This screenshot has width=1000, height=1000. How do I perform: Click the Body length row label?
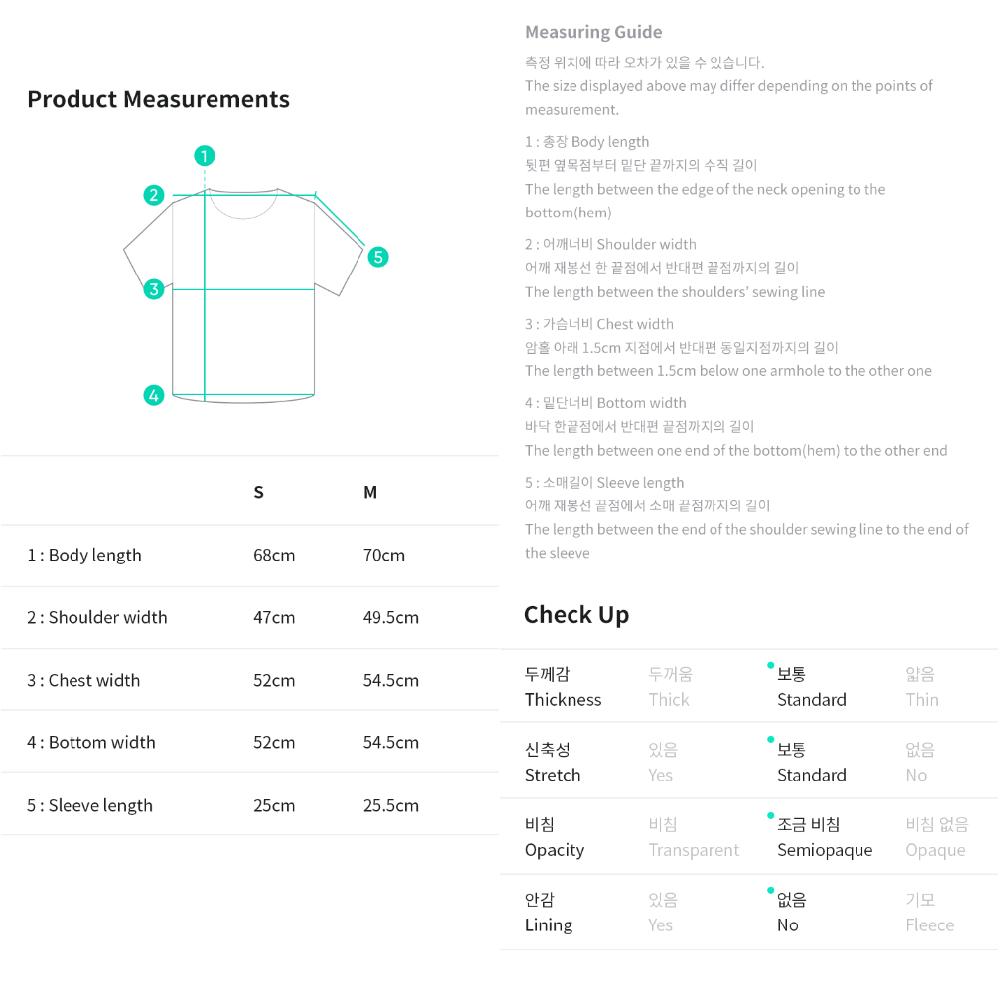[84, 555]
